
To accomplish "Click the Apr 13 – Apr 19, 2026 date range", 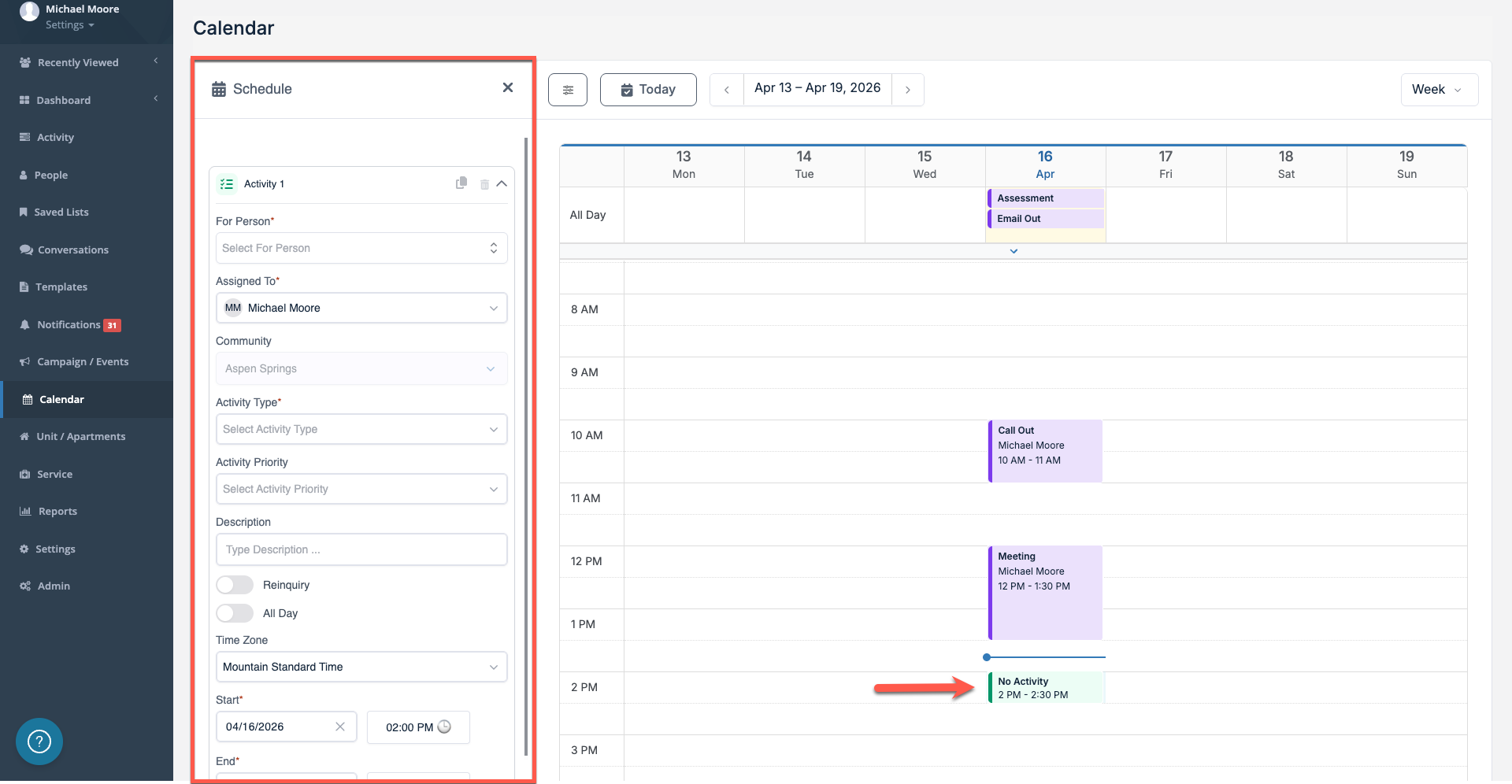I will (x=817, y=88).
